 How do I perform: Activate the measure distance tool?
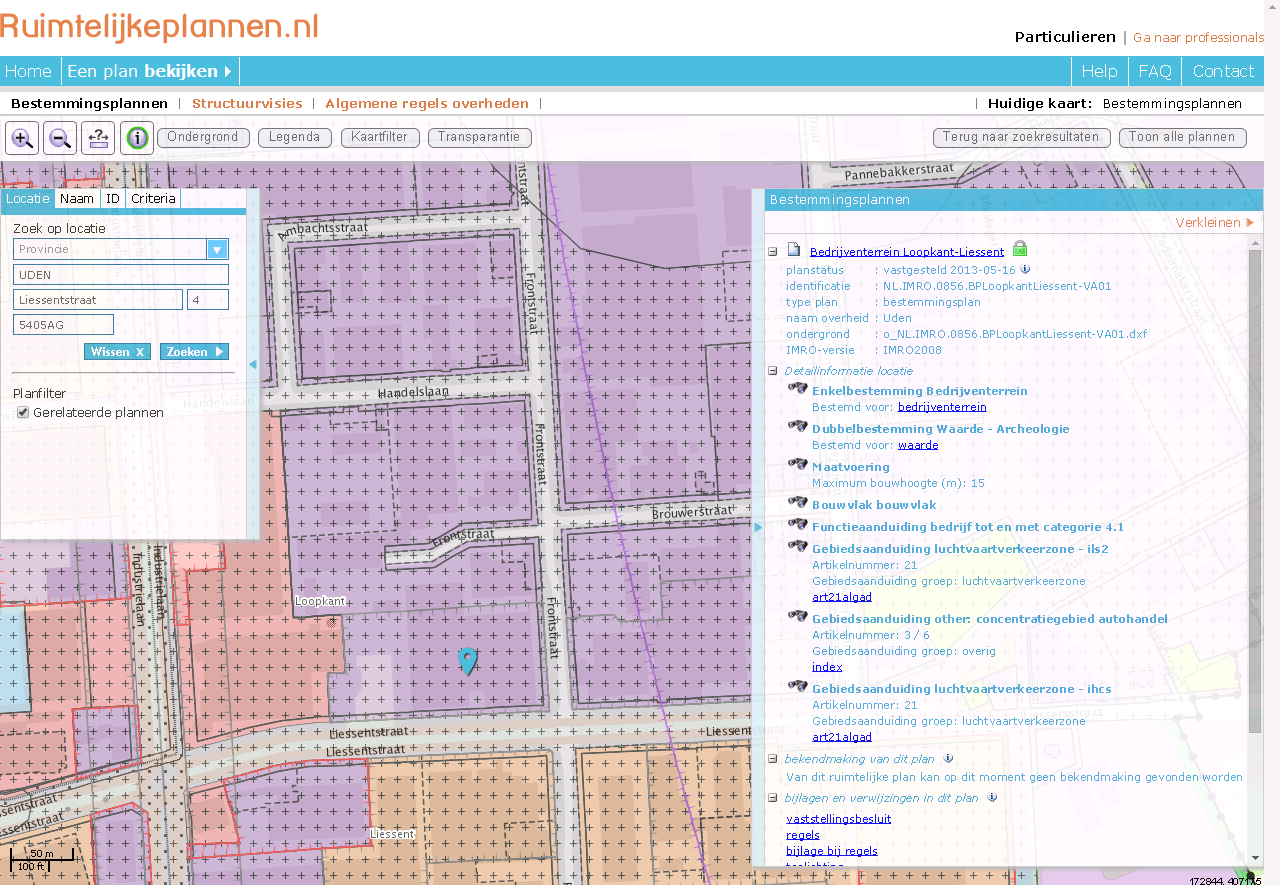coord(98,138)
